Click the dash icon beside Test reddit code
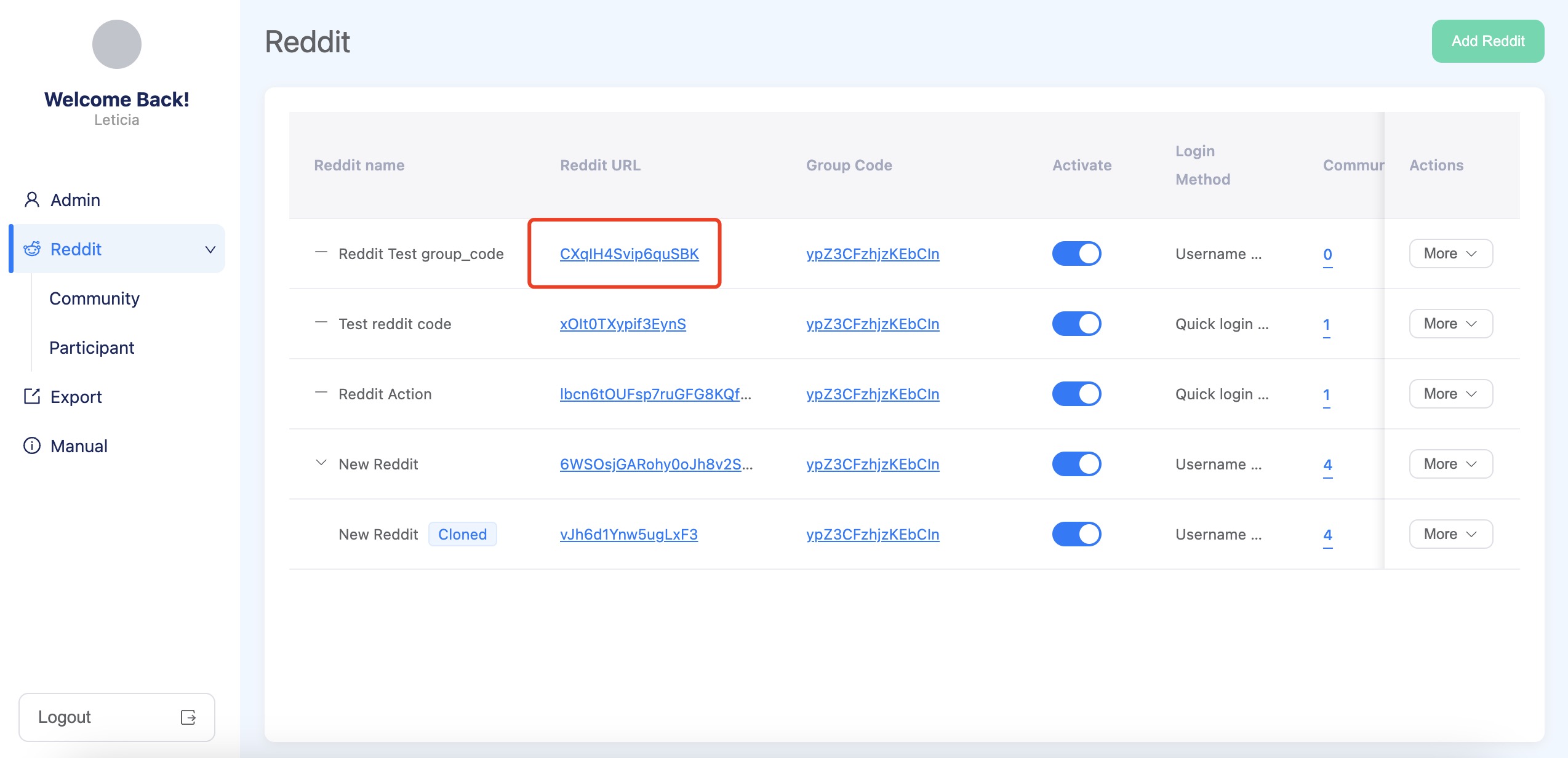 321,322
